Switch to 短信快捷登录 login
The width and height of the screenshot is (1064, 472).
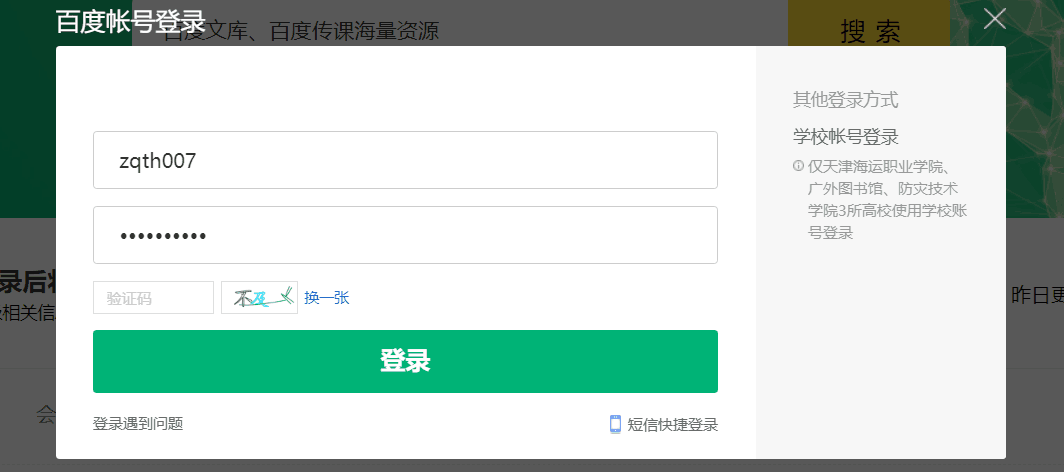point(672,425)
